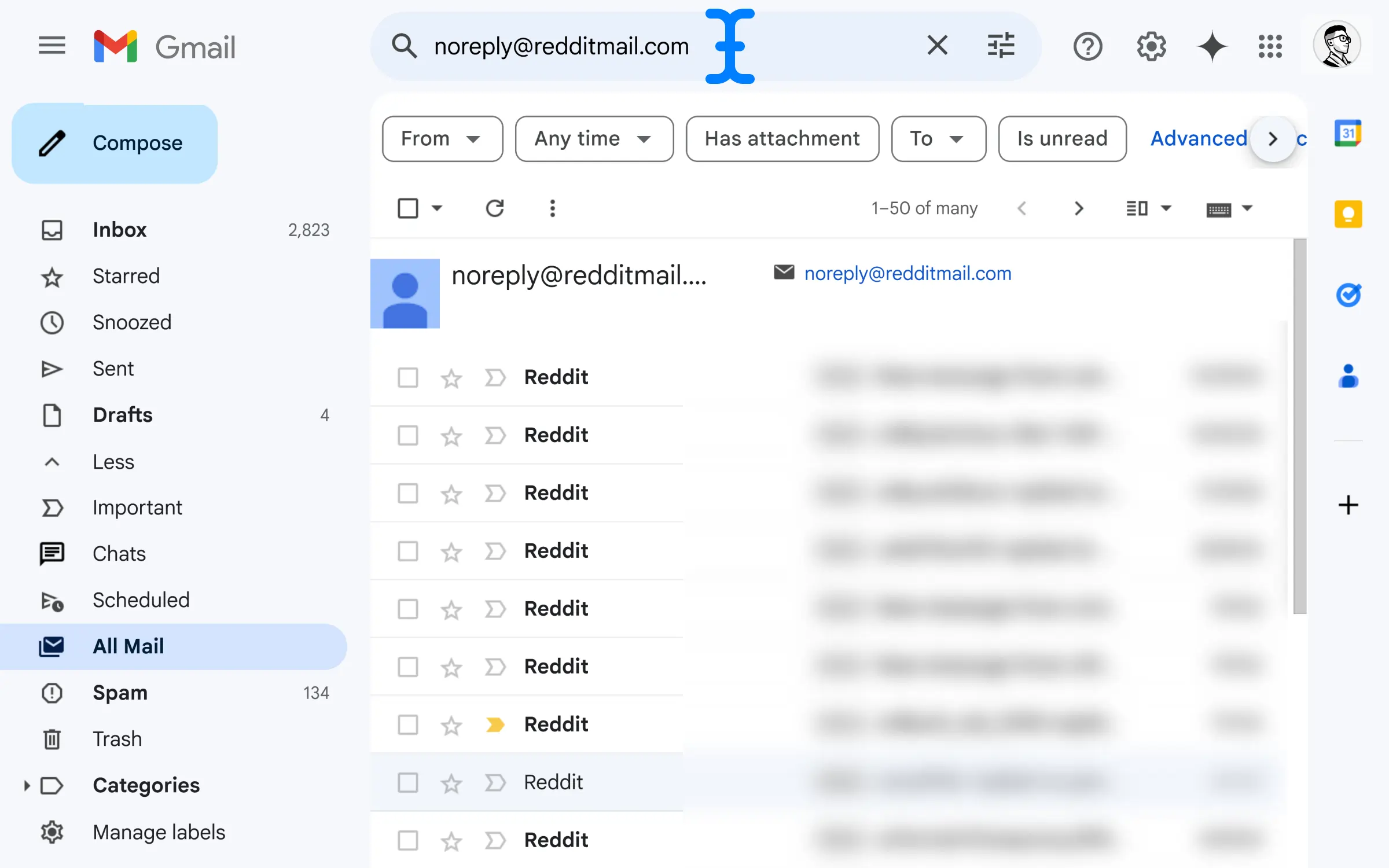Open the To filter dropdown
The height and width of the screenshot is (868, 1389).
click(x=939, y=139)
